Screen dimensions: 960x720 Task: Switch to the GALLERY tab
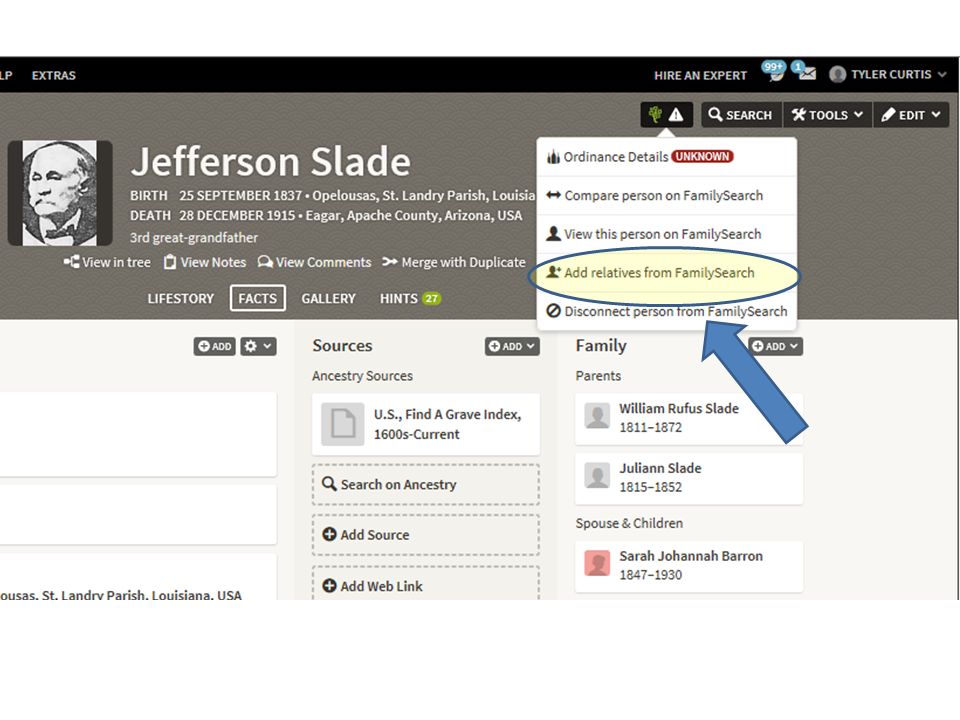(x=328, y=298)
